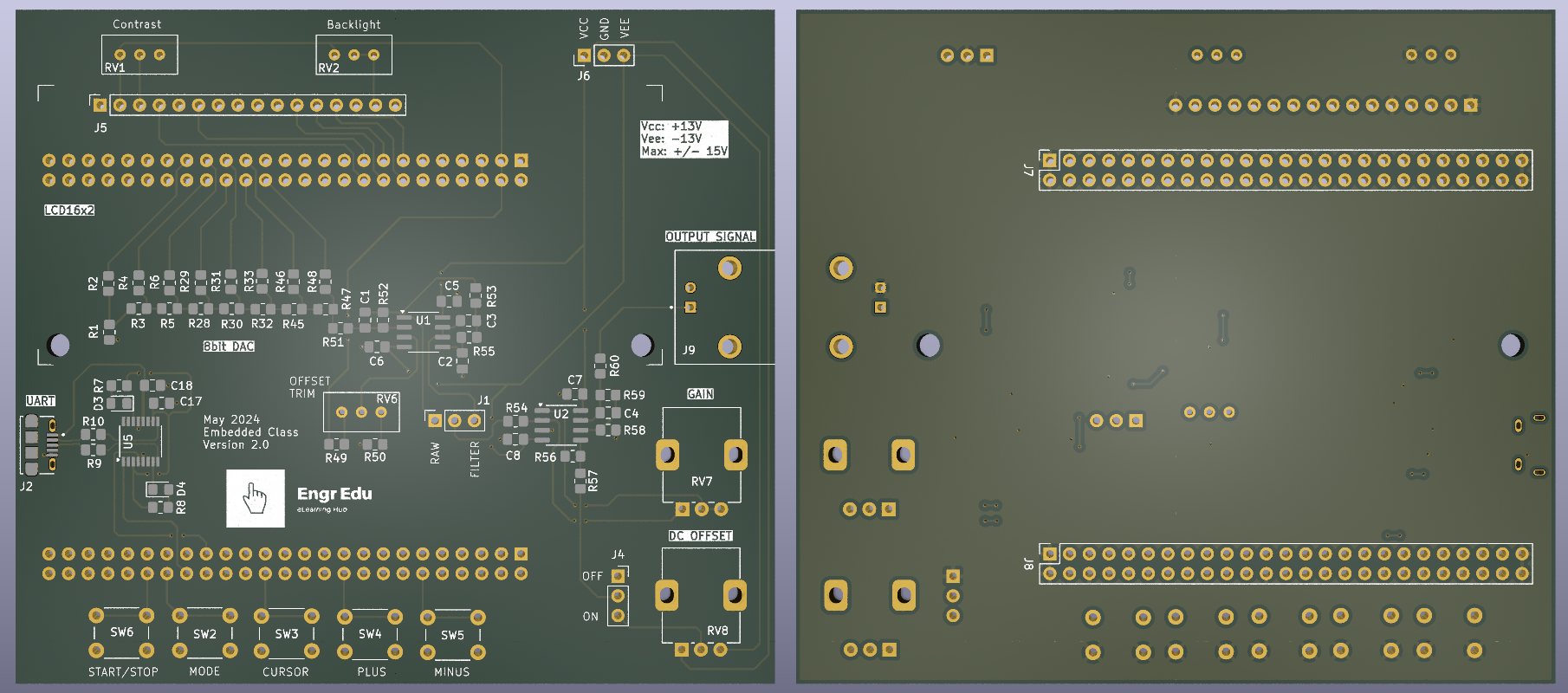Click the J2 UART connector footprint
The image size is (1568, 693).
coord(38,444)
